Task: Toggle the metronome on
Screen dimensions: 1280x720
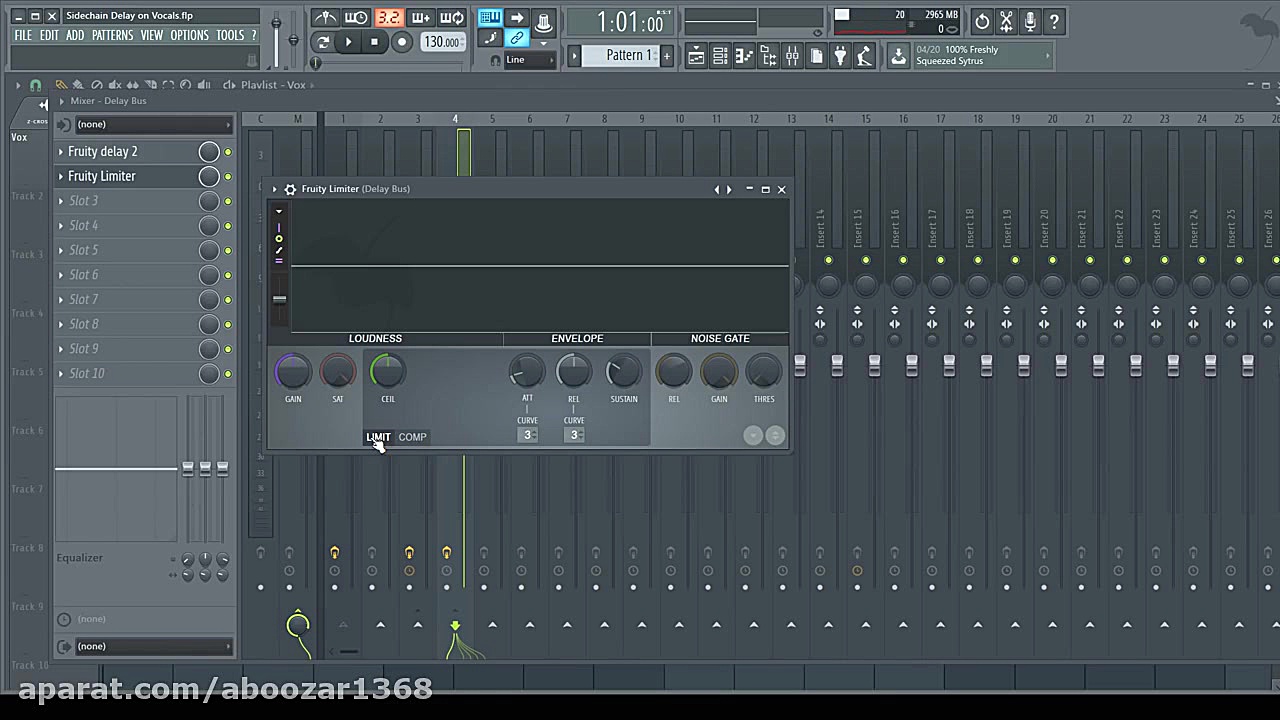Action: point(325,17)
